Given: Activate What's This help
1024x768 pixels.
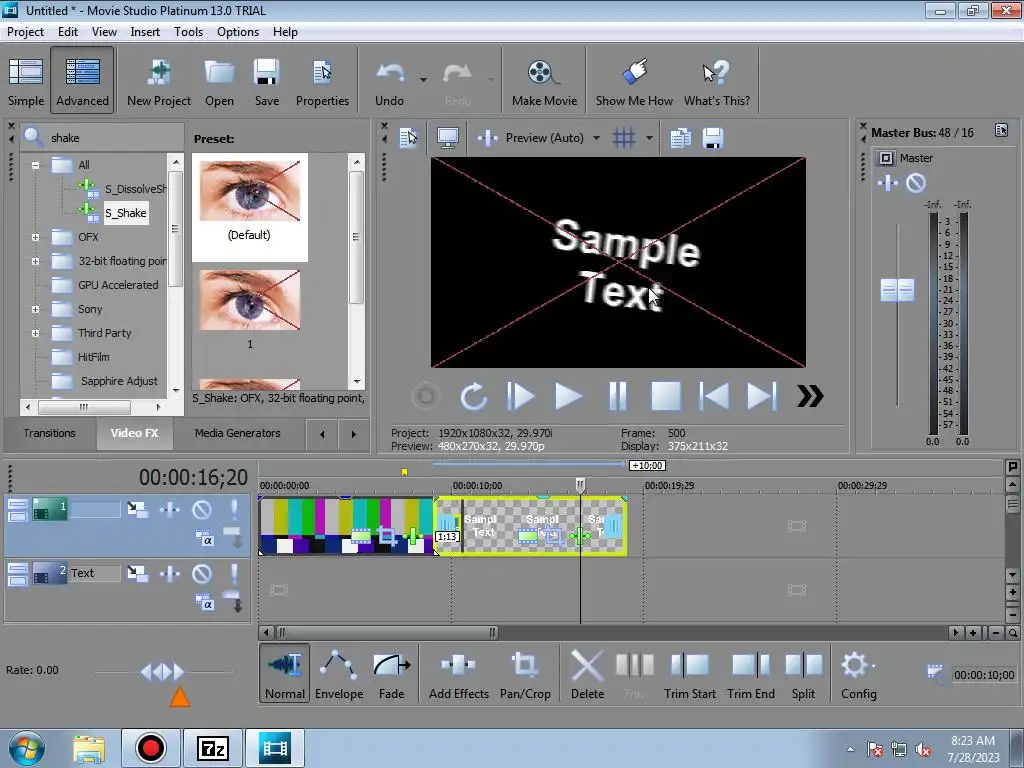Looking at the screenshot, I should click(x=716, y=81).
